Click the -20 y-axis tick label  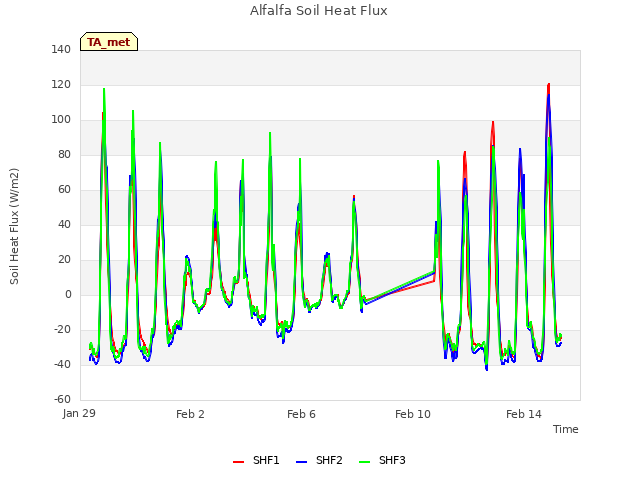62,329
